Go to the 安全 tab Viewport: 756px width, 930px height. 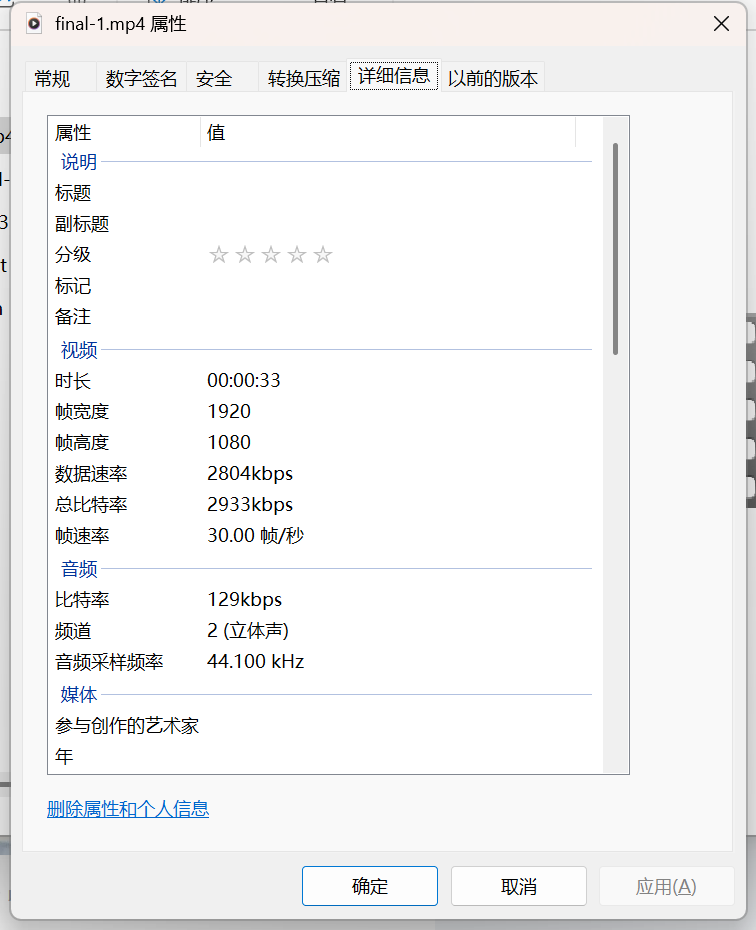pos(214,79)
